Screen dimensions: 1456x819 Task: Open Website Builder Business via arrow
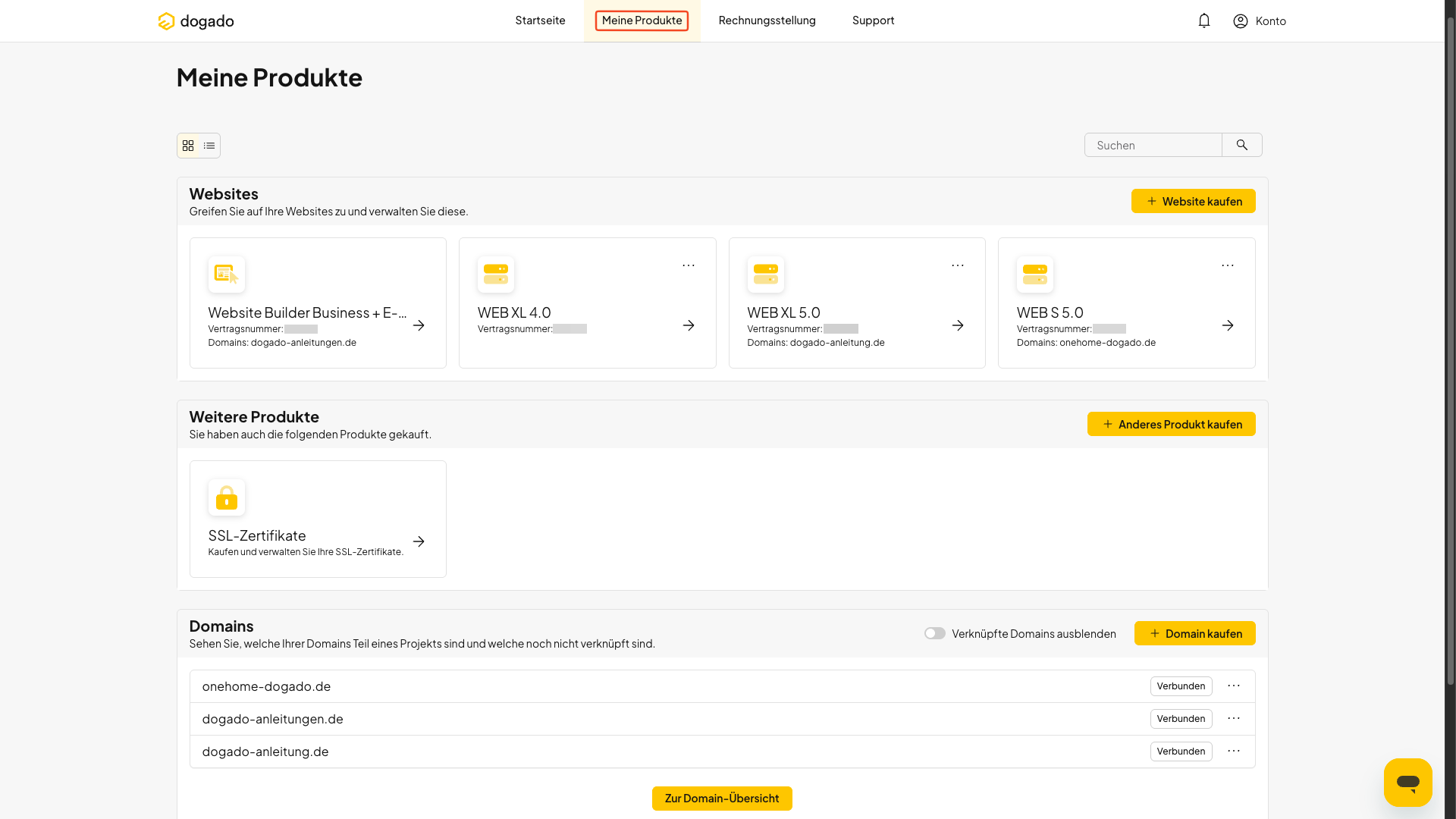(x=419, y=325)
